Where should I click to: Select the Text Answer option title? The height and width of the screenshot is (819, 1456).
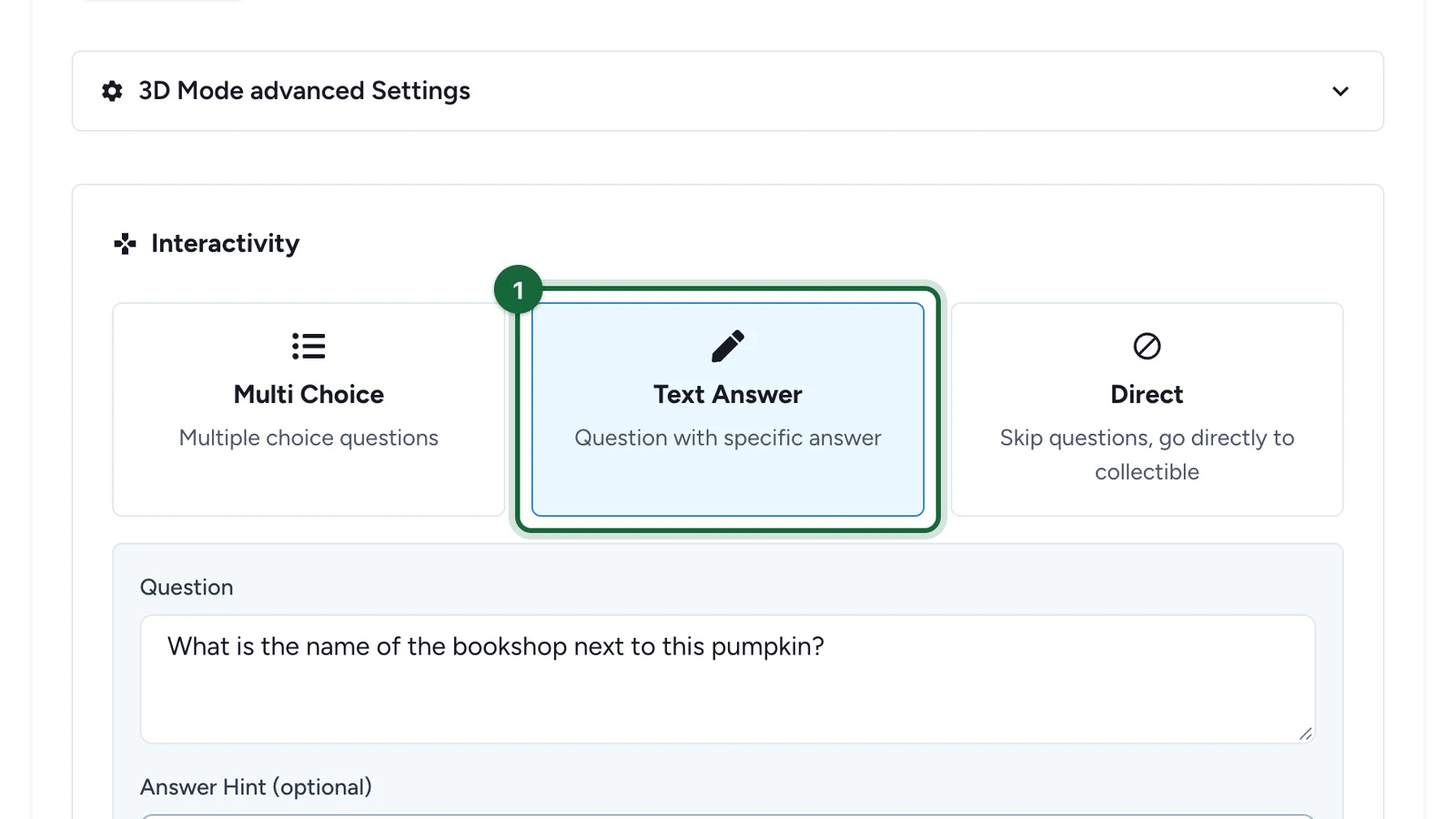[728, 394]
